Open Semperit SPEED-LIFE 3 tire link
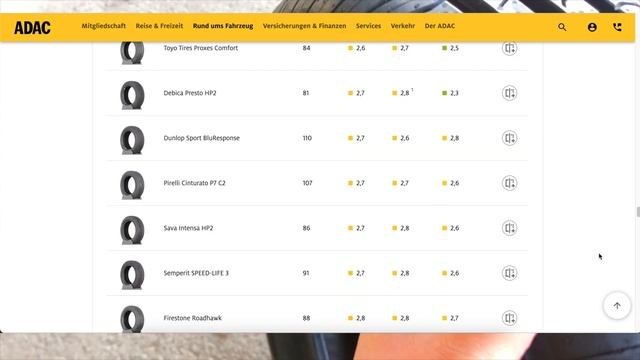Screen dimensions: 640x360 (196, 273)
